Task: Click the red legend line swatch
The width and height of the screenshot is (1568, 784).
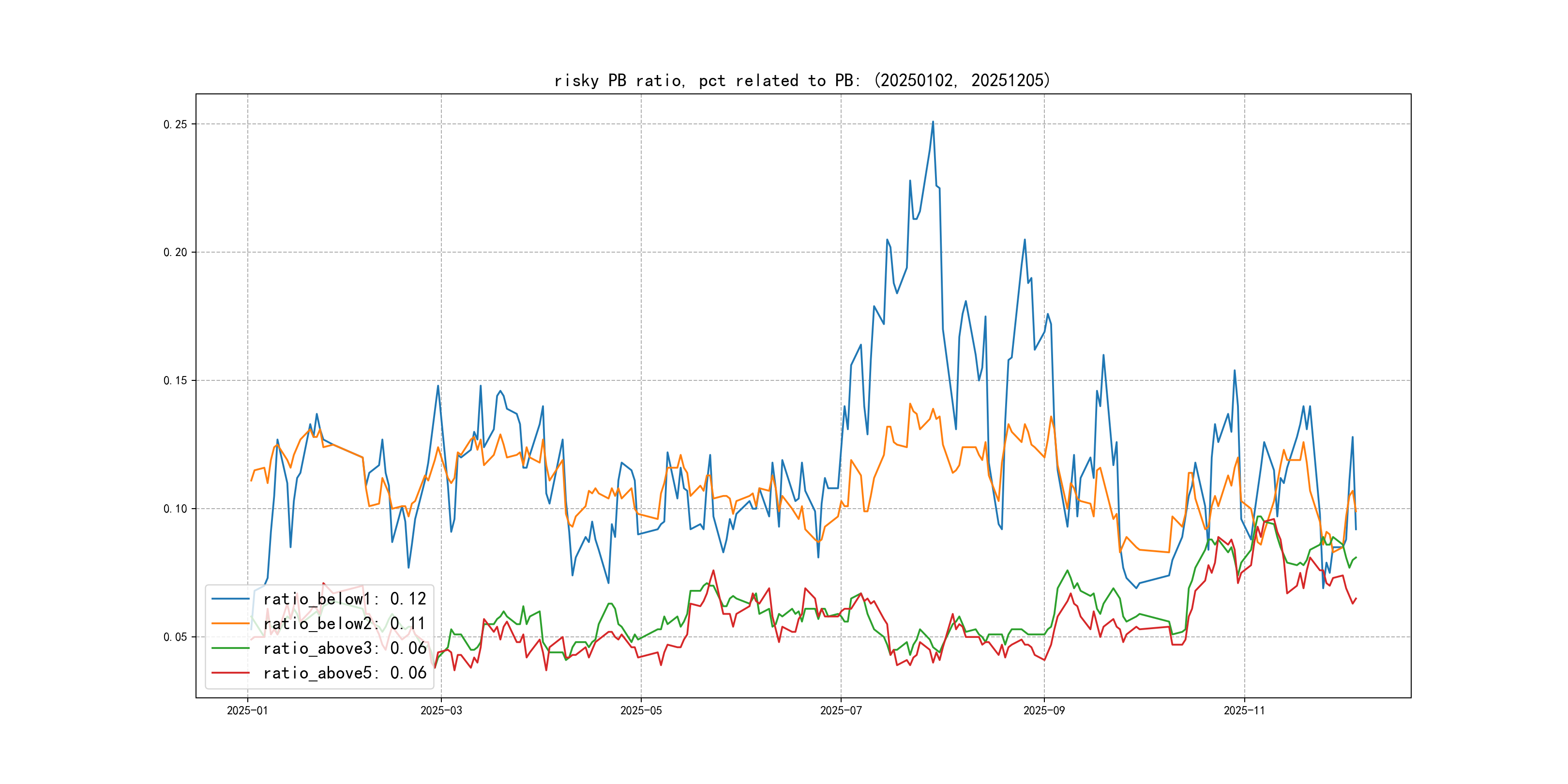Action: tap(230, 673)
